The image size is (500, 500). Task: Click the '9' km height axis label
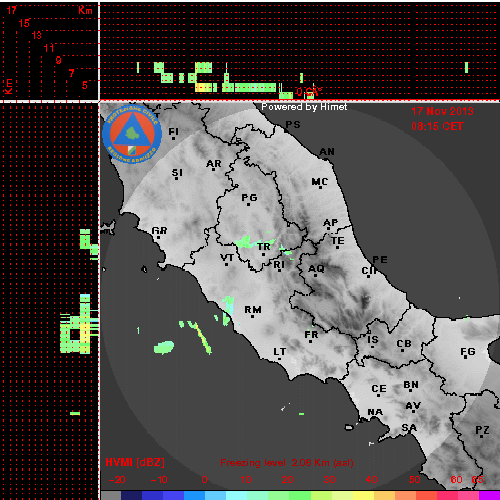(59, 60)
